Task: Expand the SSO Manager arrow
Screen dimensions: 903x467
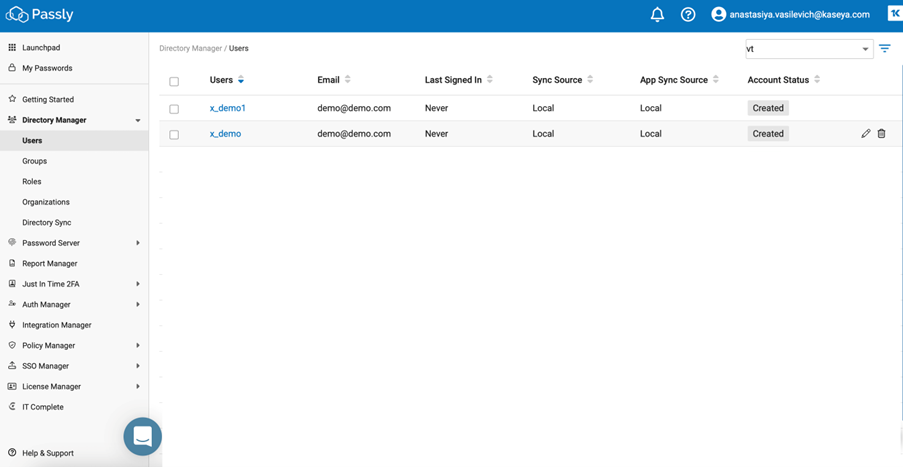Action: pos(138,366)
